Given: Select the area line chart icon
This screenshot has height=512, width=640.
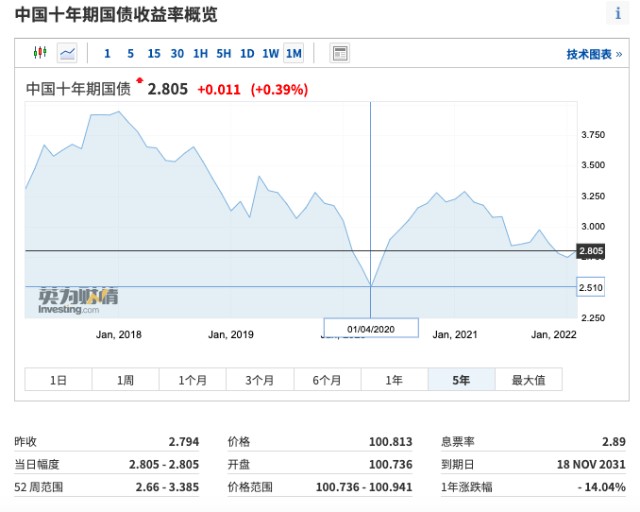Looking at the screenshot, I should [x=67, y=53].
